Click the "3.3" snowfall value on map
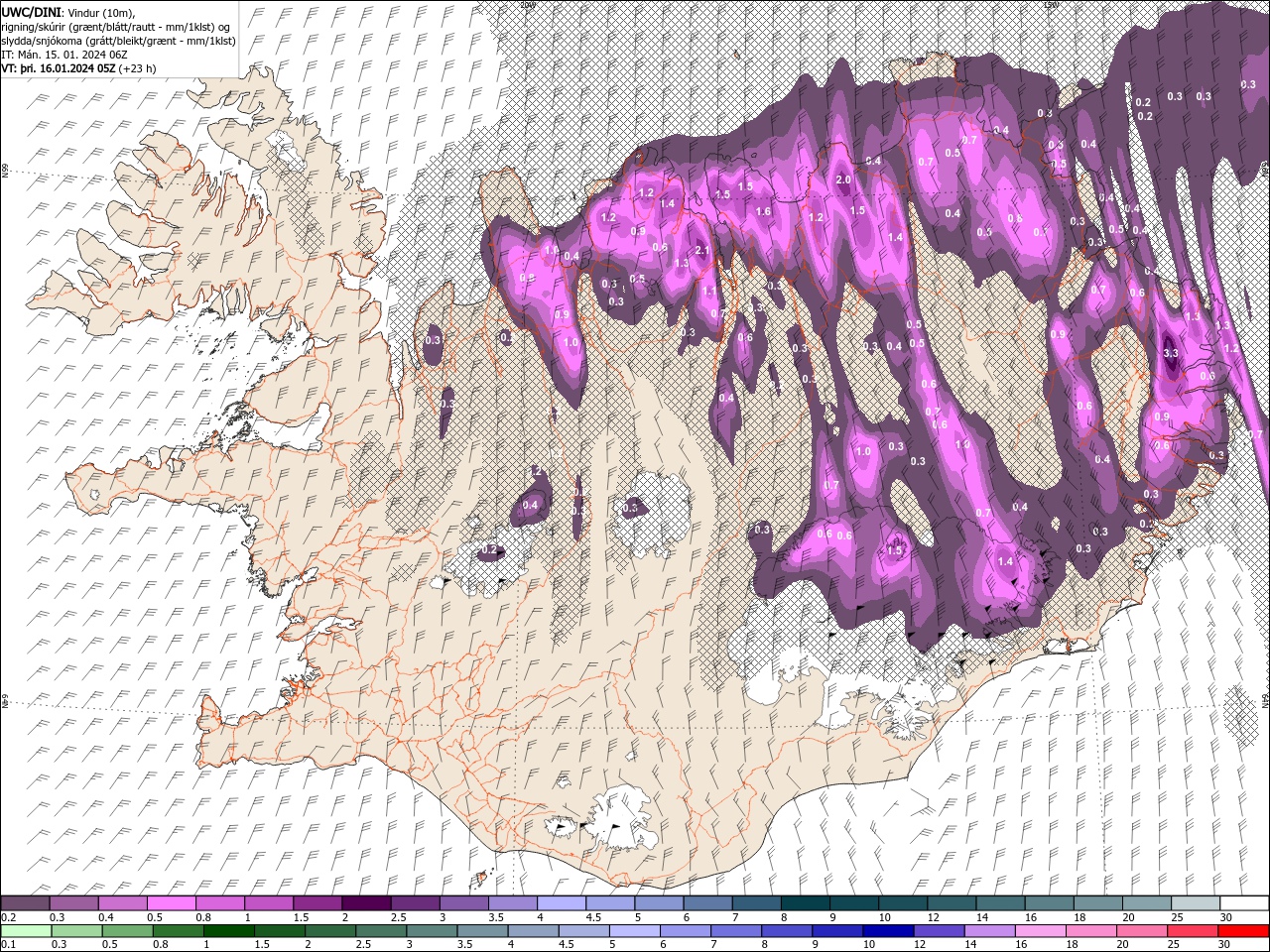 [x=1171, y=353]
